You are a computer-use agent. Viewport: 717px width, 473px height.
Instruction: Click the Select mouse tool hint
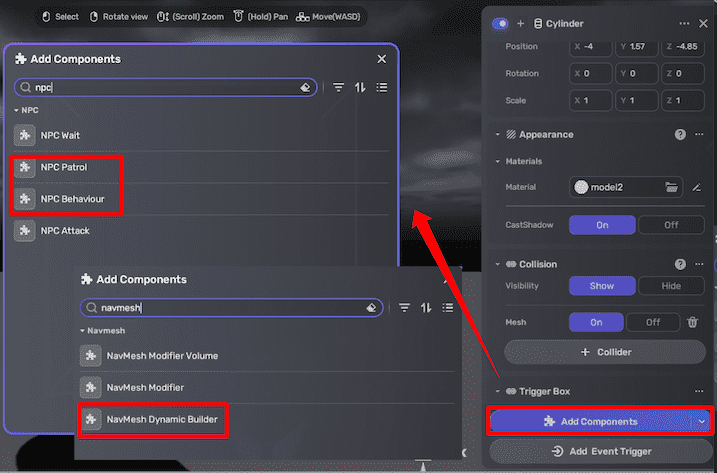coord(60,17)
